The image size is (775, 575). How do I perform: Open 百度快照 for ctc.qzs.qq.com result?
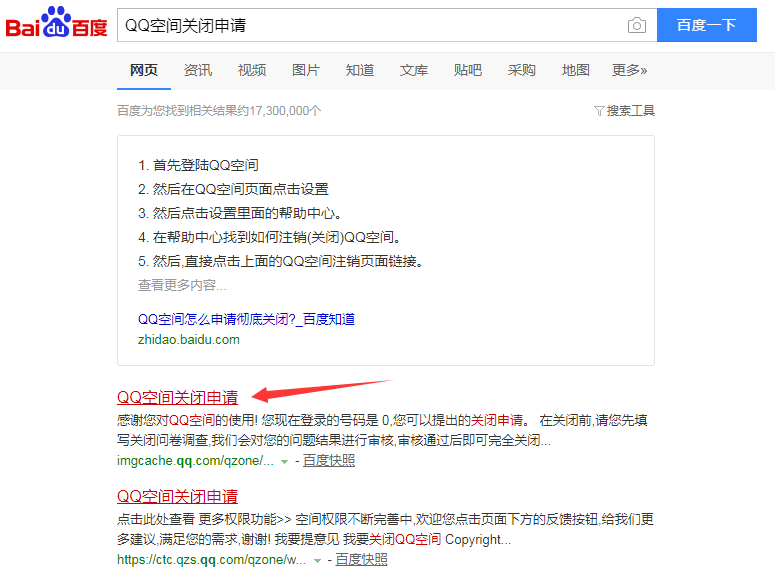pos(361,560)
